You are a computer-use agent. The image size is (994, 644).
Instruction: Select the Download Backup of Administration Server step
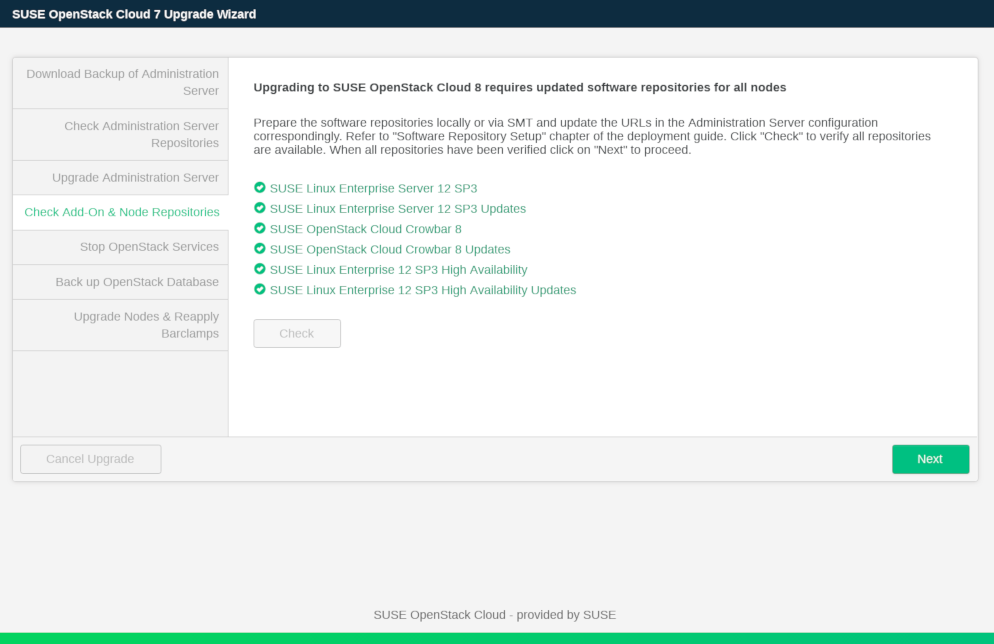pos(121,82)
